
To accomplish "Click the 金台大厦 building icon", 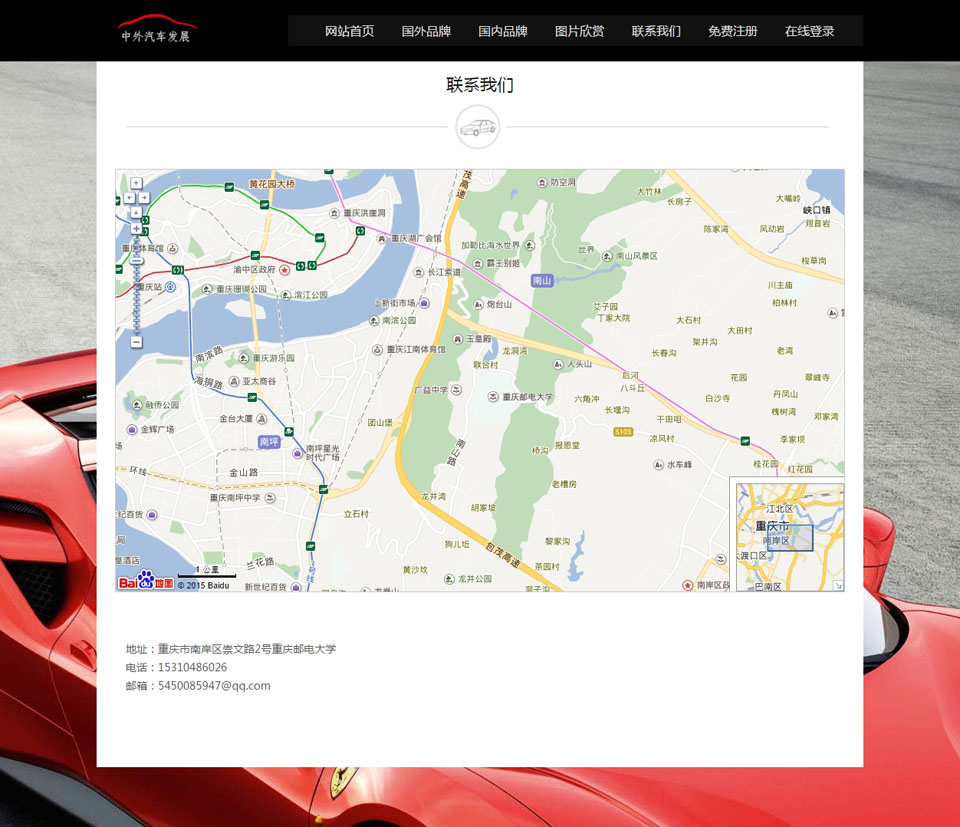I will [261, 419].
